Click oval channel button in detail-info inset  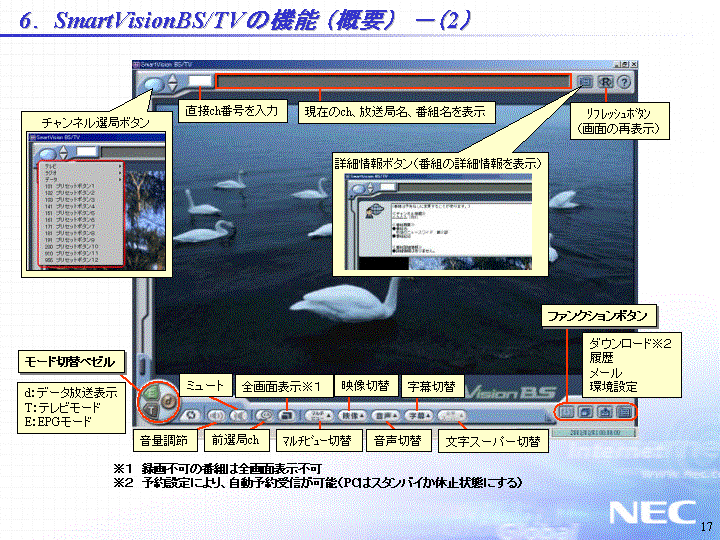click(359, 189)
